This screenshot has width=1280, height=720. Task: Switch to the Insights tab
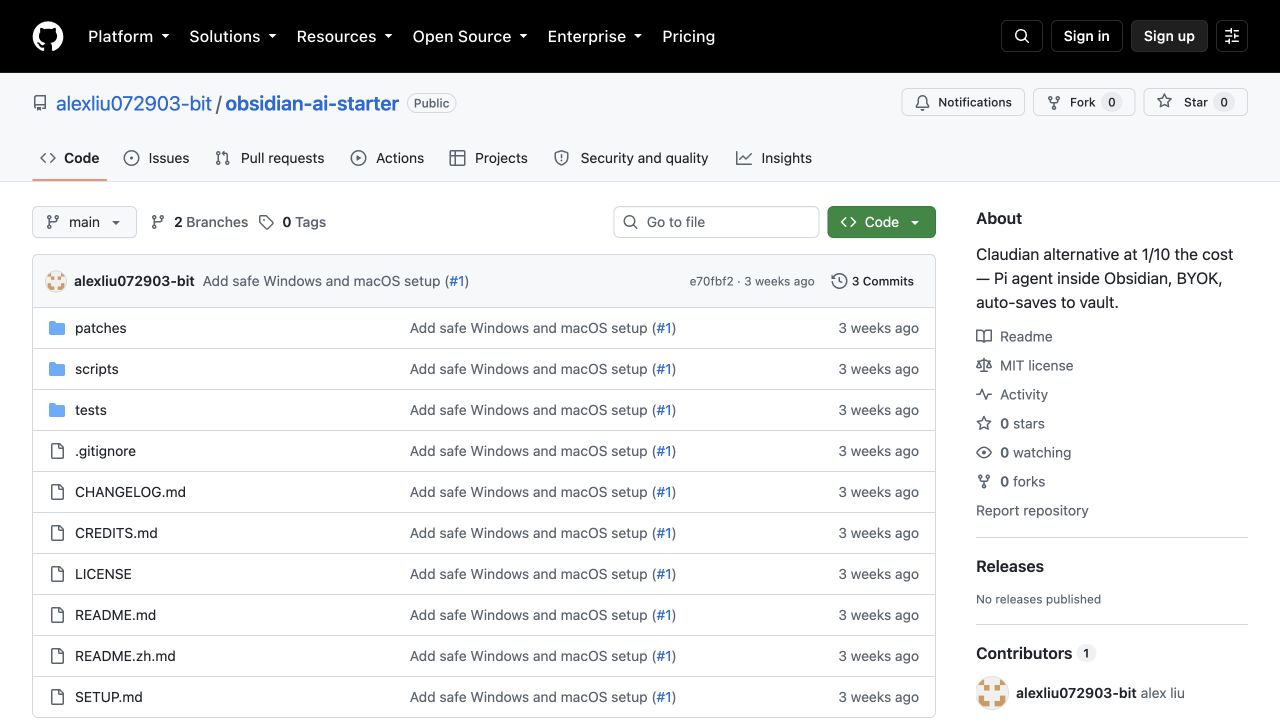pyautogui.click(x=774, y=158)
